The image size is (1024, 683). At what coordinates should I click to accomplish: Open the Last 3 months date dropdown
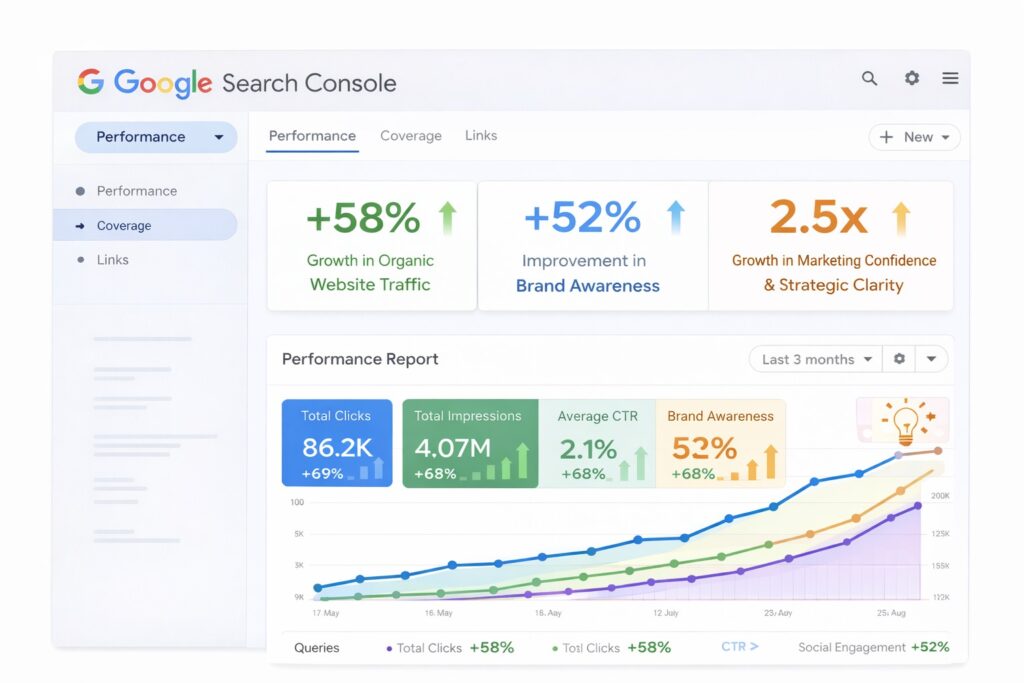click(815, 359)
